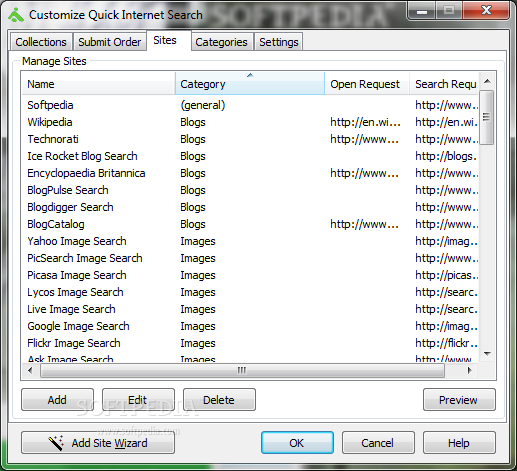This screenshot has height=471, width=517.
Task: Click the Add button
Action: point(57,400)
